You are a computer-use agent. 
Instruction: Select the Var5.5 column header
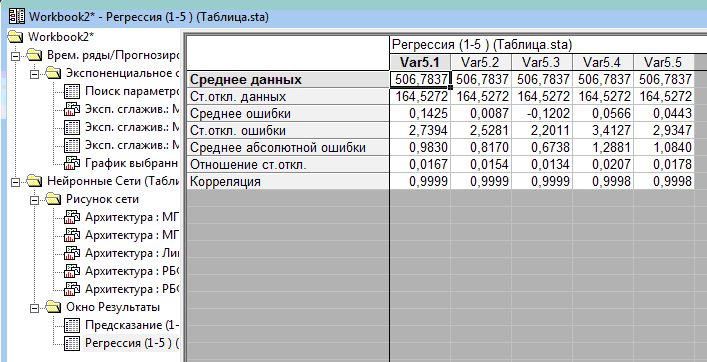click(x=663, y=62)
